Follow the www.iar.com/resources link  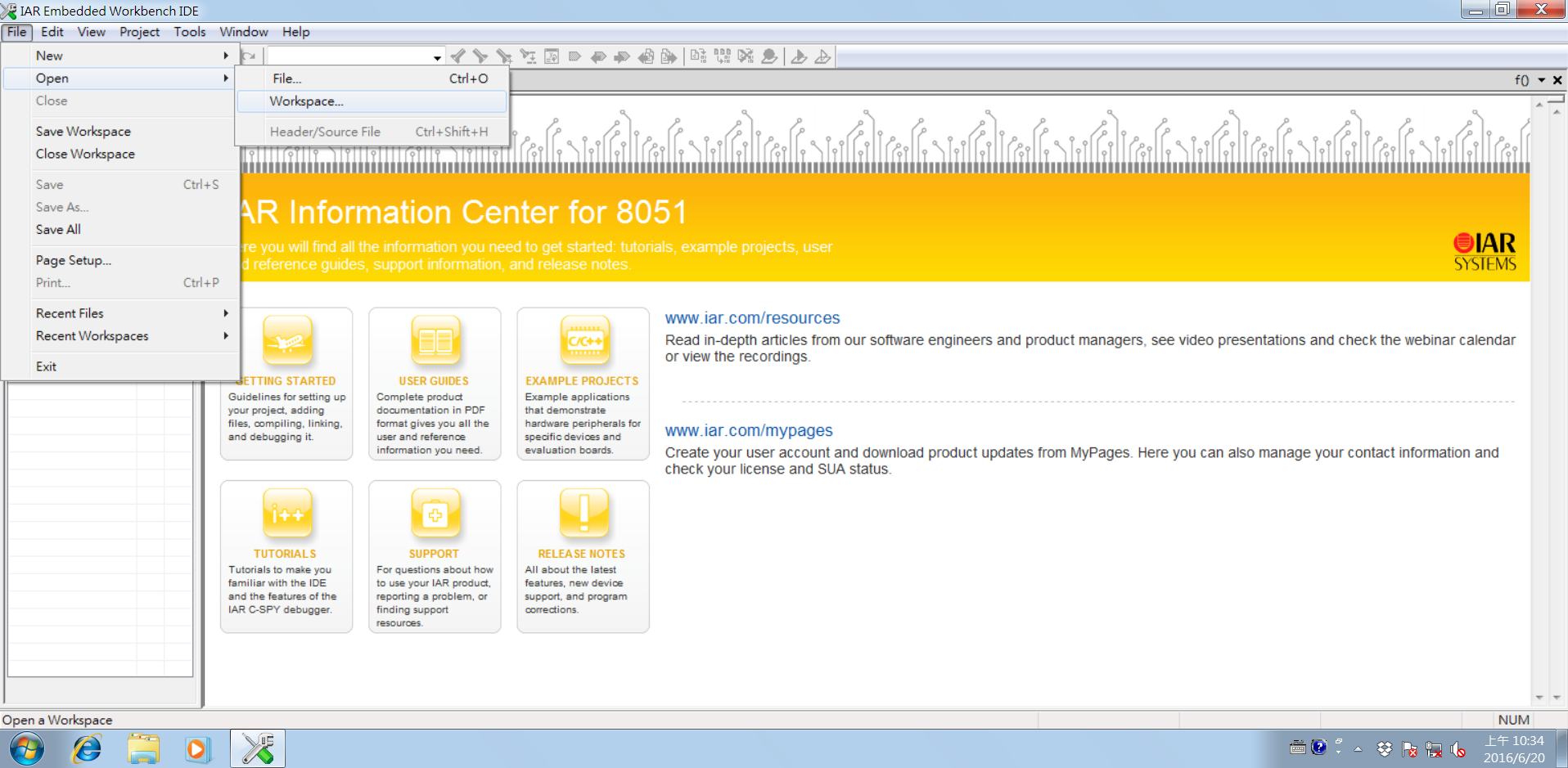click(x=752, y=318)
